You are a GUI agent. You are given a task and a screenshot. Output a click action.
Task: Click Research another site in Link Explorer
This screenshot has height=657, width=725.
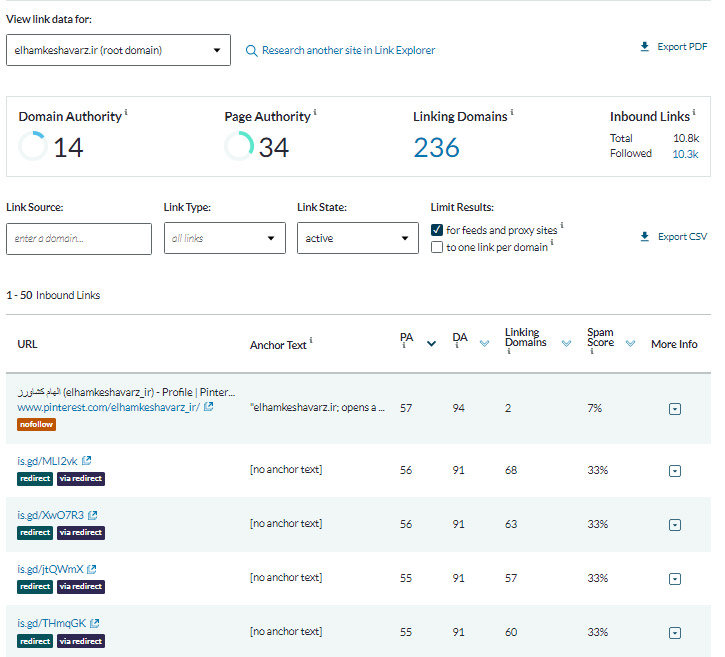point(348,51)
